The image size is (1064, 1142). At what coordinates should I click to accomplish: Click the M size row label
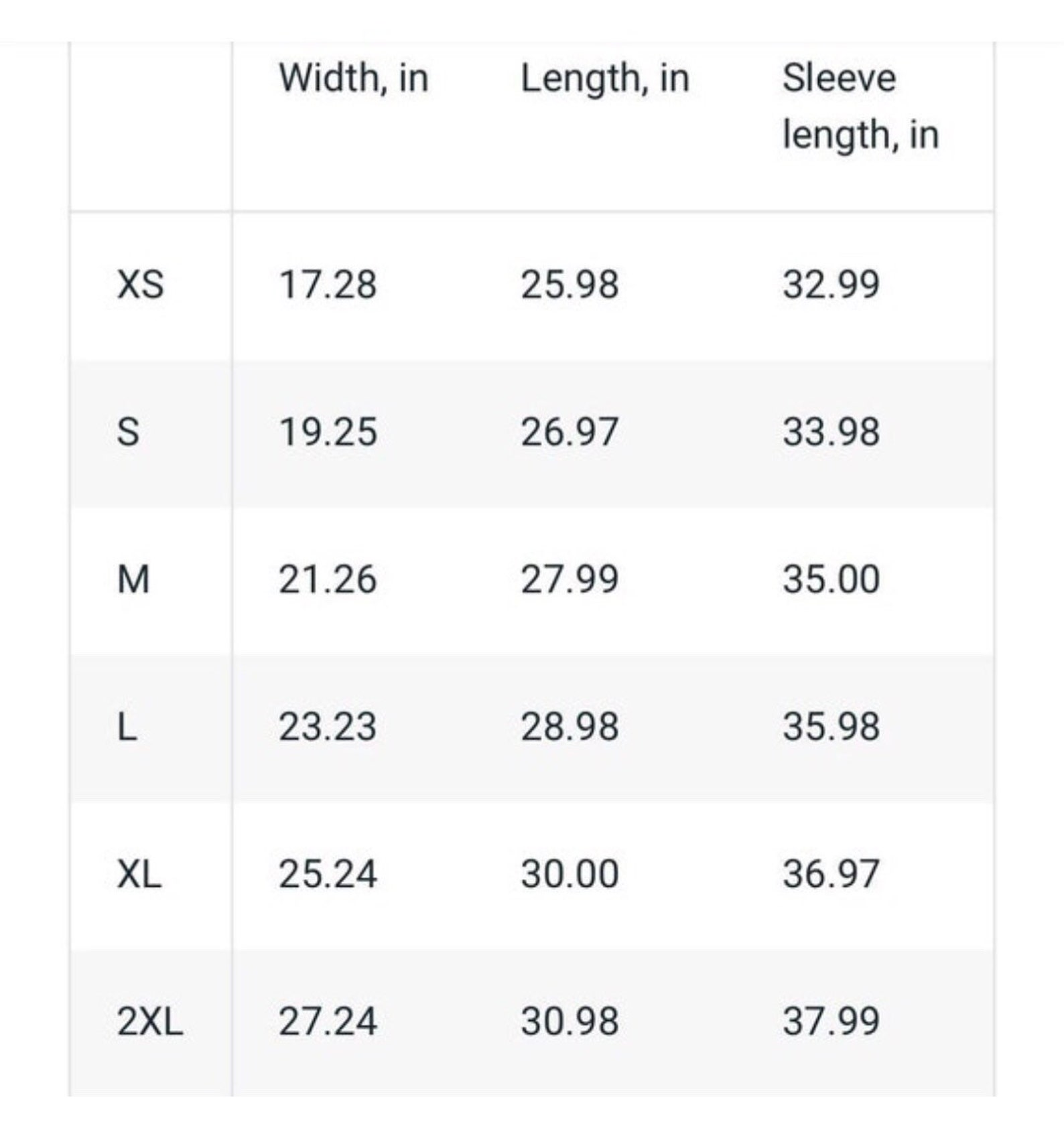(133, 579)
